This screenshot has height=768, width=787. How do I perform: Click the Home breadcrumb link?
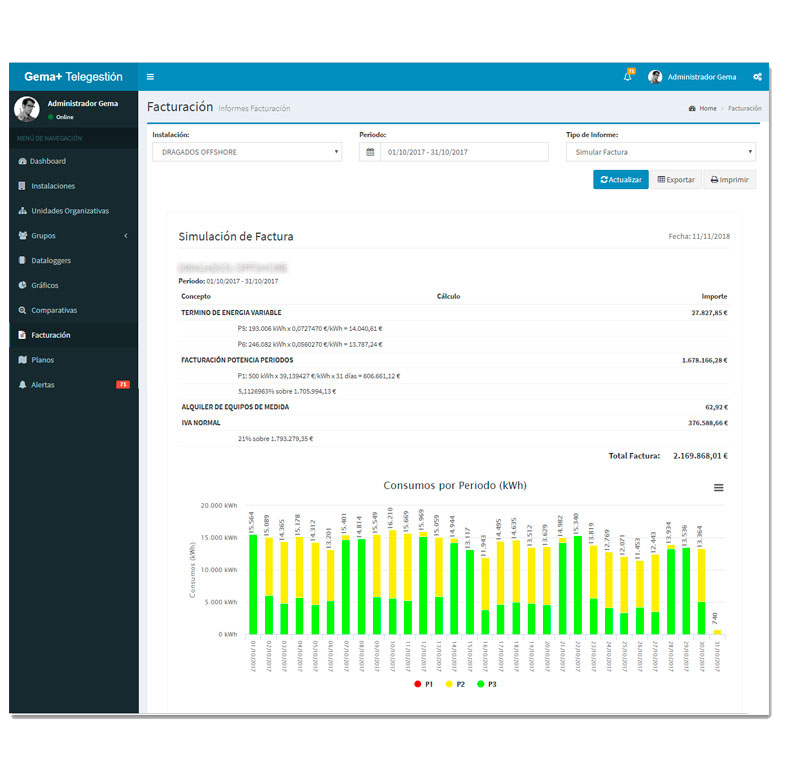click(707, 108)
